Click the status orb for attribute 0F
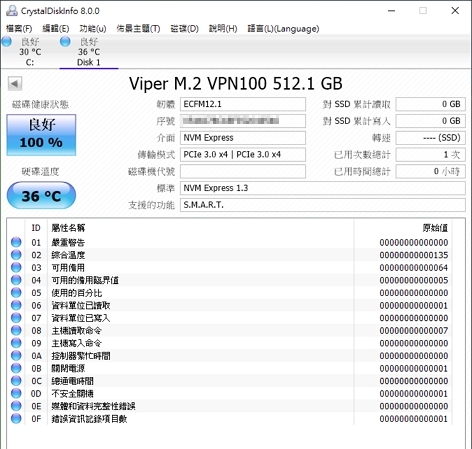 click(x=16, y=418)
